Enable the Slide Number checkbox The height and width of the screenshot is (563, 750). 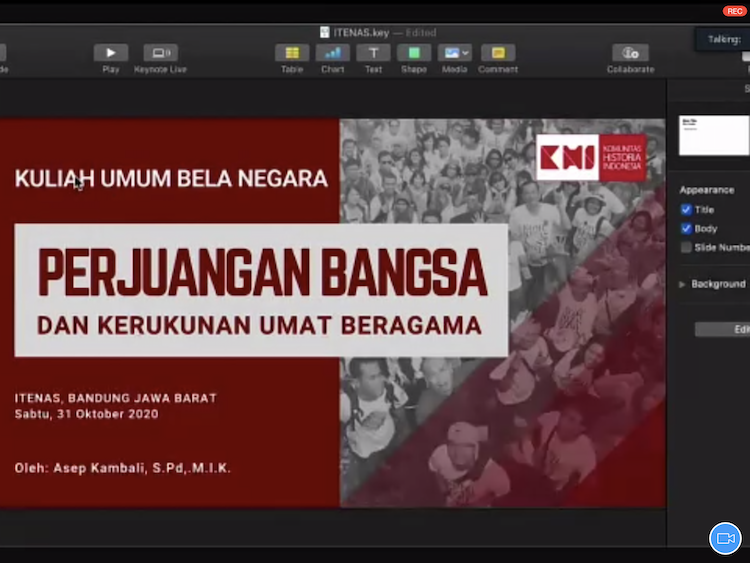[x=686, y=247]
